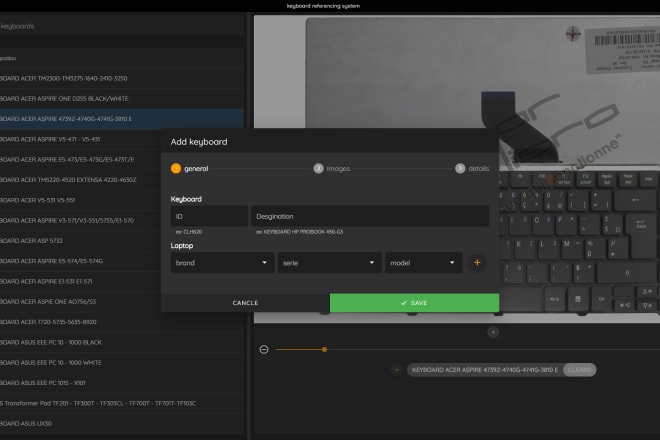This screenshot has height=440, width=660.
Task: Click the green SAVE button
Action: [x=414, y=303]
